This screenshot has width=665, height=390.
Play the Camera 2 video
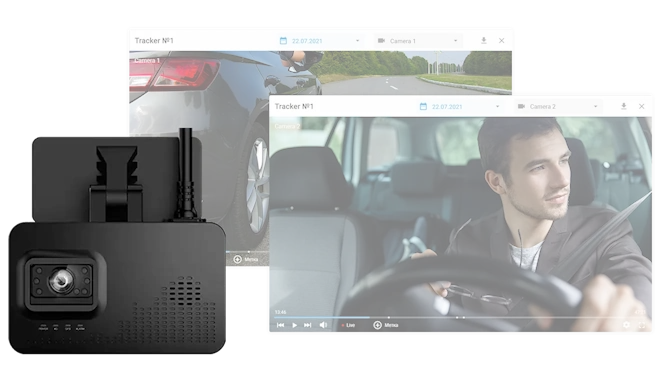(x=294, y=325)
